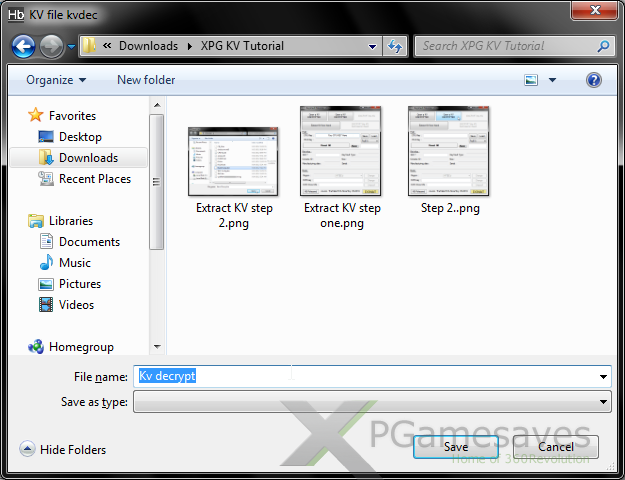This screenshot has height=480, width=625.
Task: Open the Help question mark icon
Action: tap(593, 80)
